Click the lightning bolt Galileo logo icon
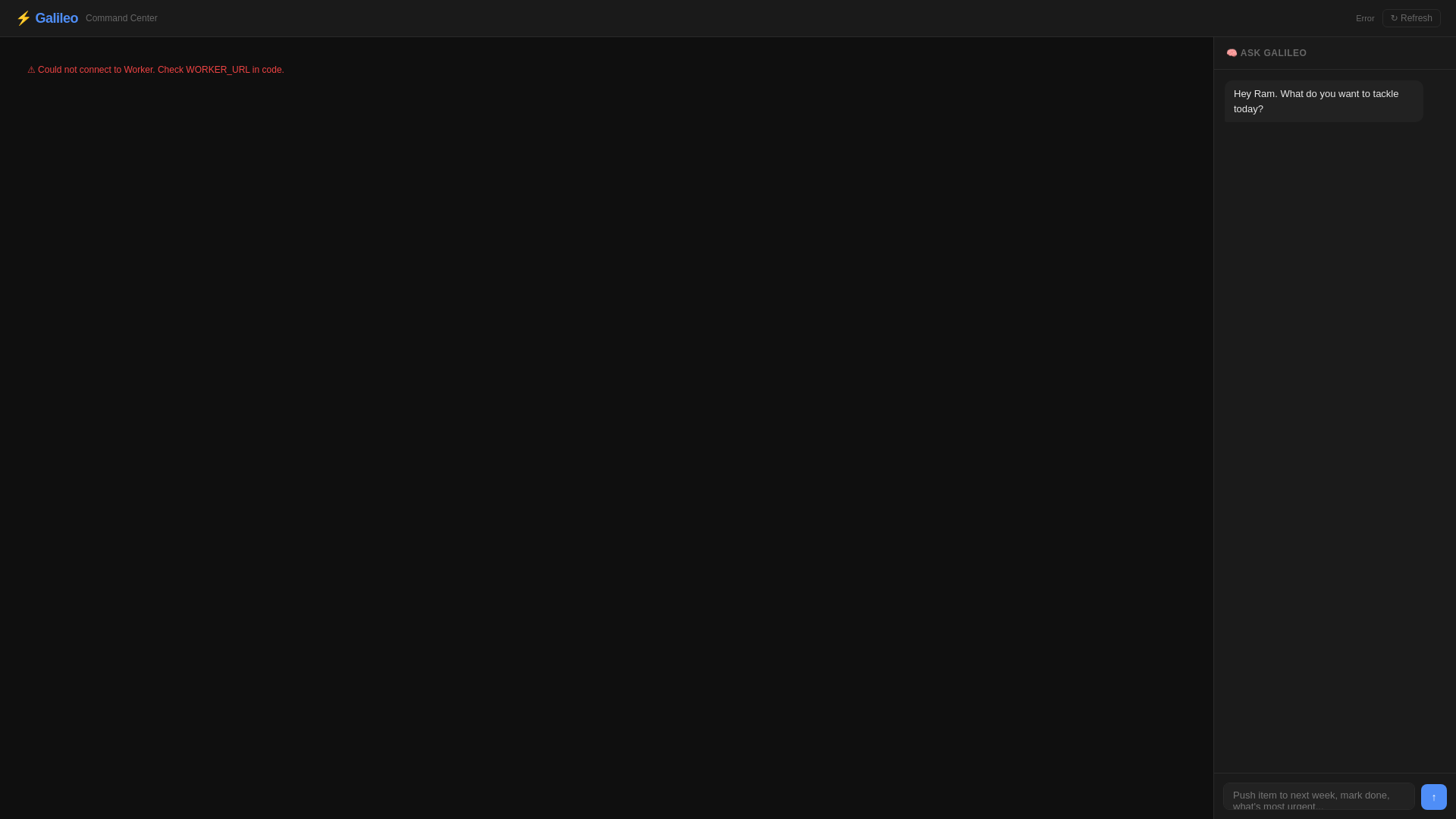 click(x=24, y=18)
